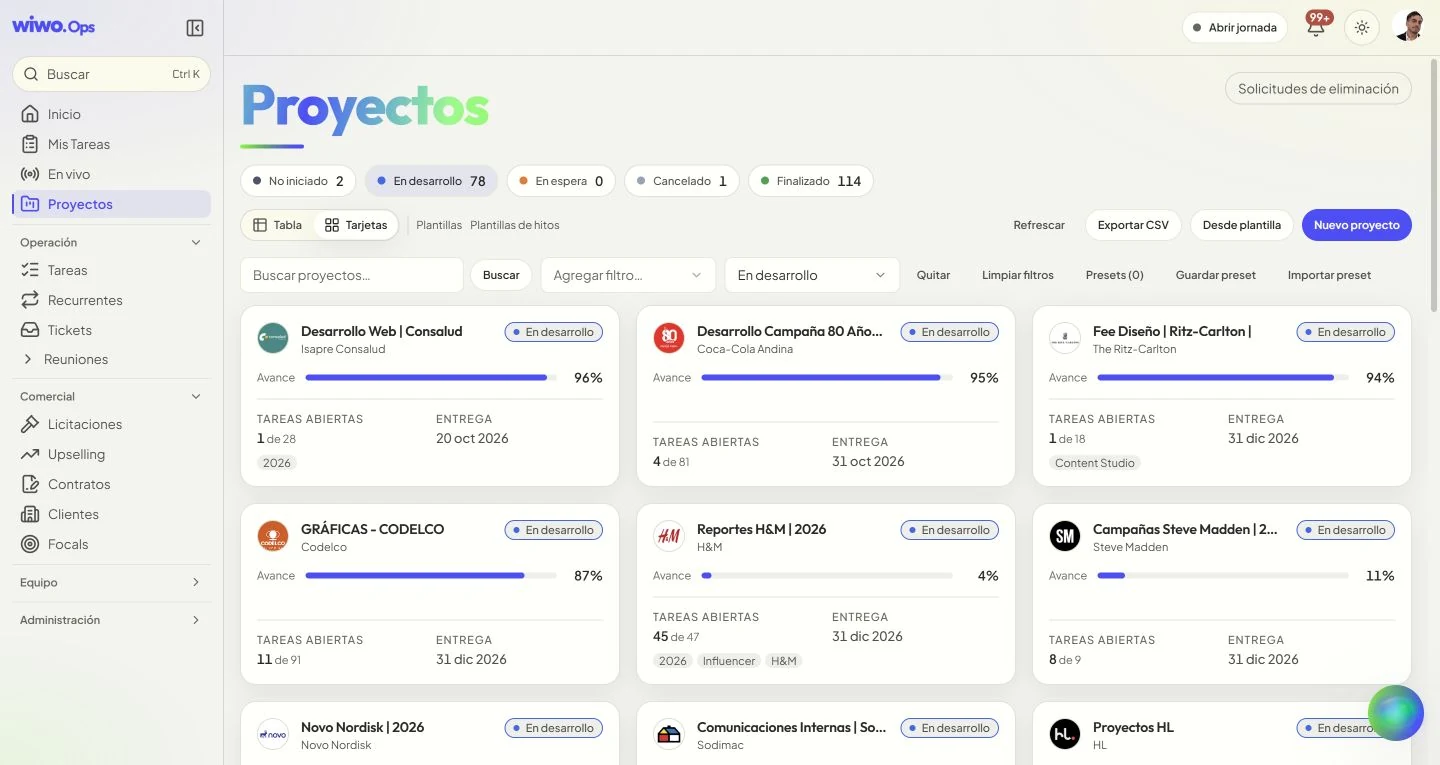Image resolution: width=1440 pixels, height=765 pixels.
Task: Click the Isapre Consalud project logo
Action: 273,339
